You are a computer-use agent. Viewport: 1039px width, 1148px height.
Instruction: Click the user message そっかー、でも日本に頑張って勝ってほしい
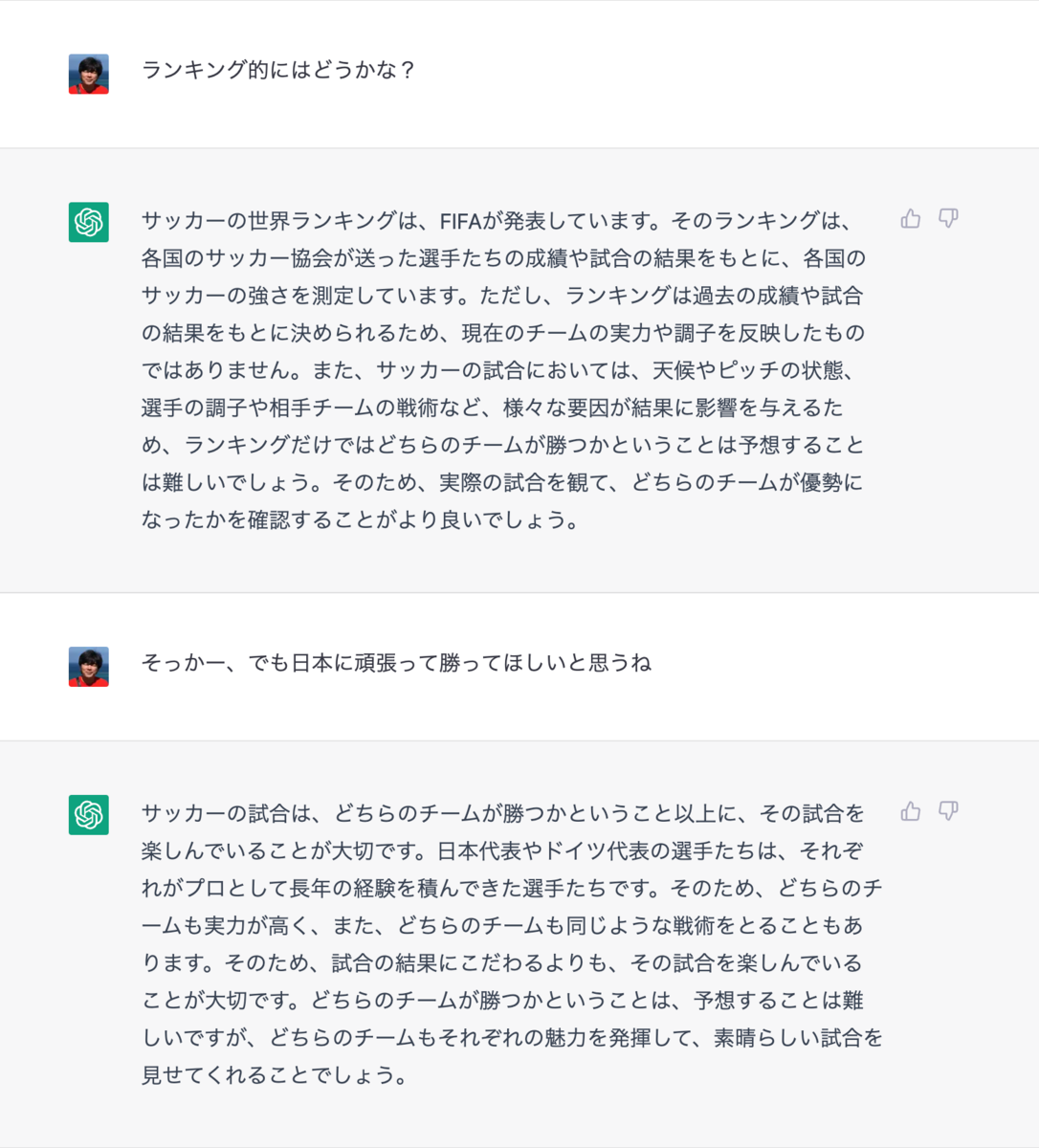[396, 662]
